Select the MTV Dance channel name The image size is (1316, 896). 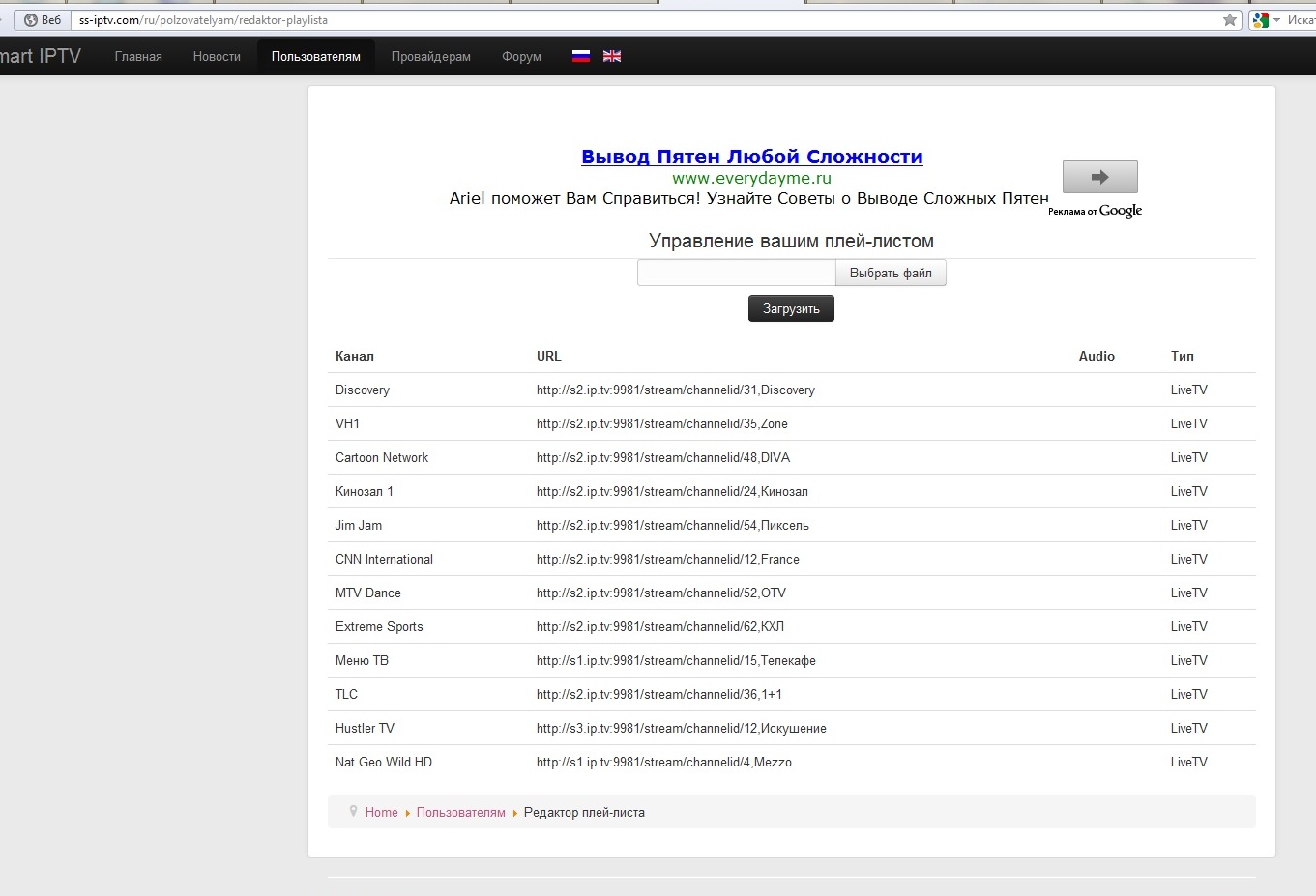pyautogui.click(x=368, y=593)
